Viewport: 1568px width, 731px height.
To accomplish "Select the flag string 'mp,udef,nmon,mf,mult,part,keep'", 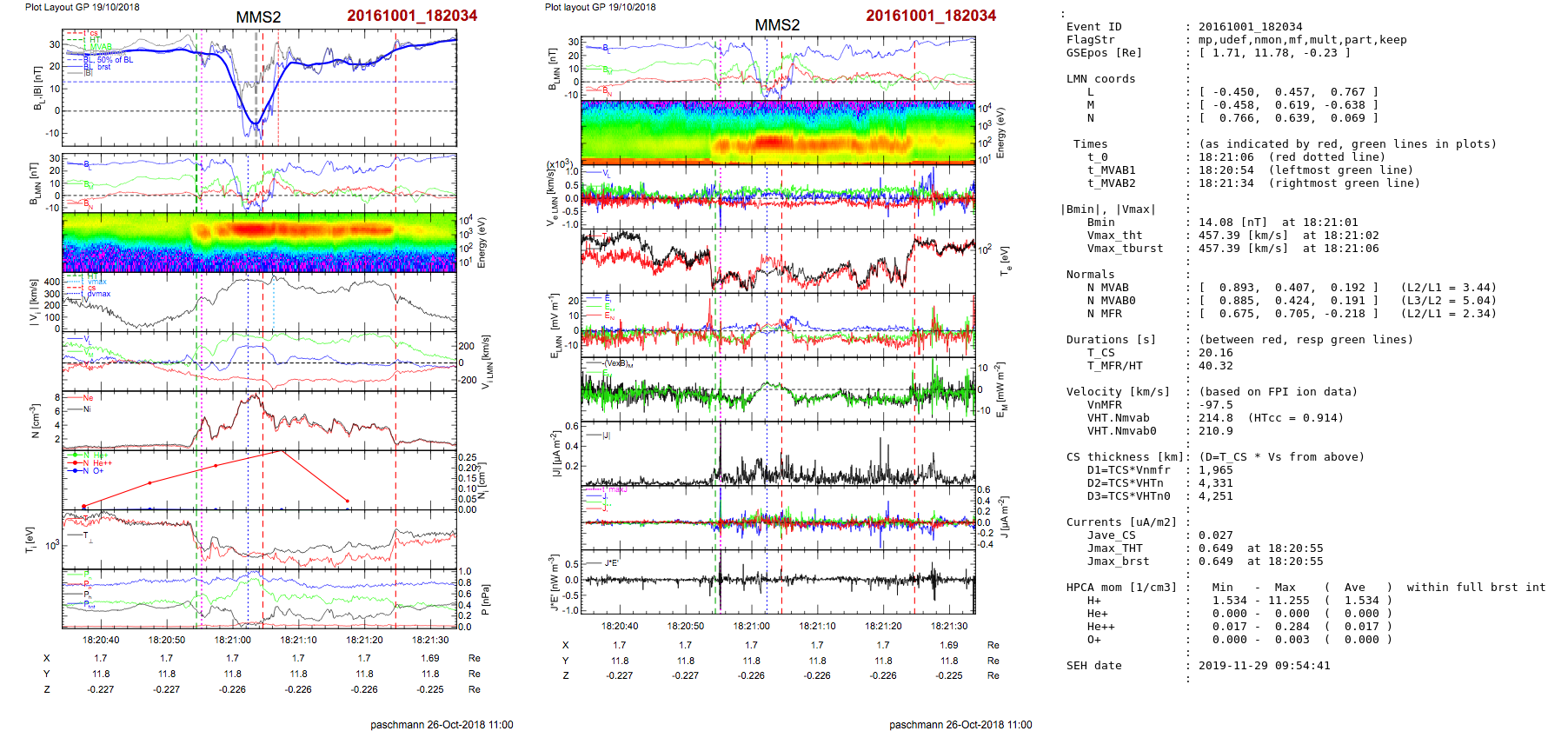I will tap(1302, 40).
